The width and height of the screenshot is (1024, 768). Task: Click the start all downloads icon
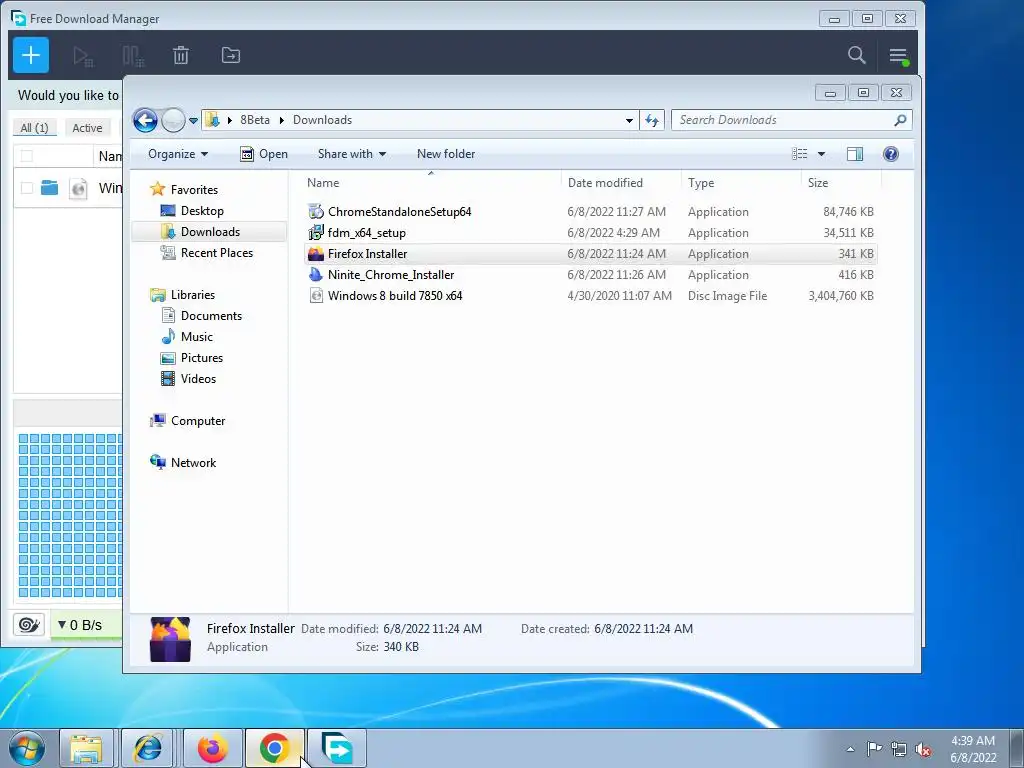(83, 56)
